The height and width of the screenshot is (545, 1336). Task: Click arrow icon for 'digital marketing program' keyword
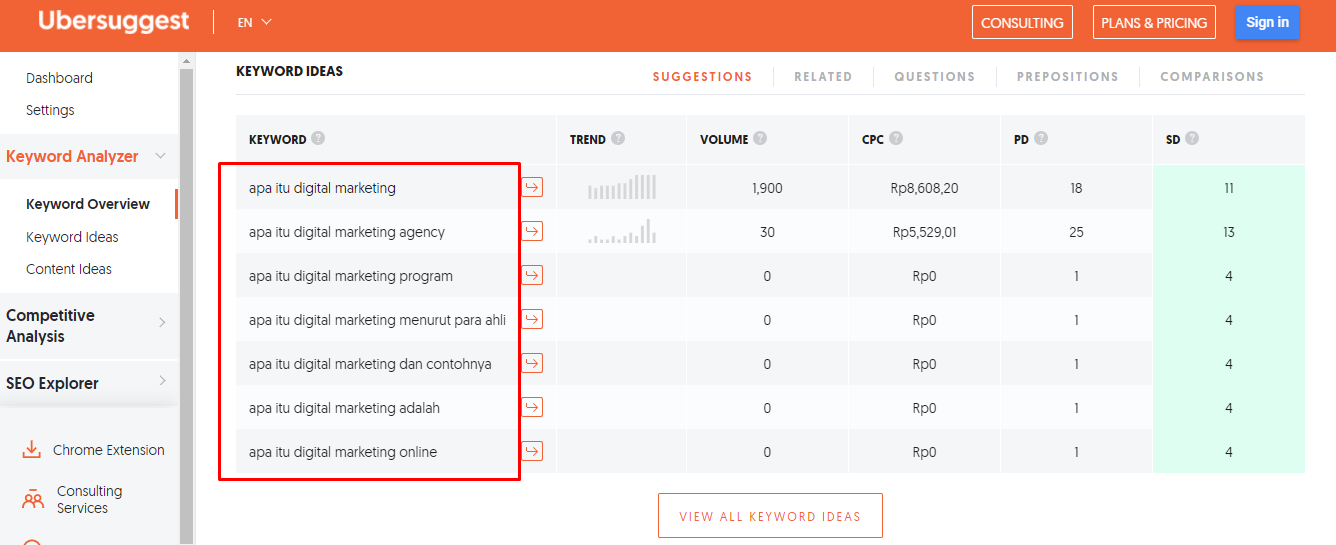(532, 275)
